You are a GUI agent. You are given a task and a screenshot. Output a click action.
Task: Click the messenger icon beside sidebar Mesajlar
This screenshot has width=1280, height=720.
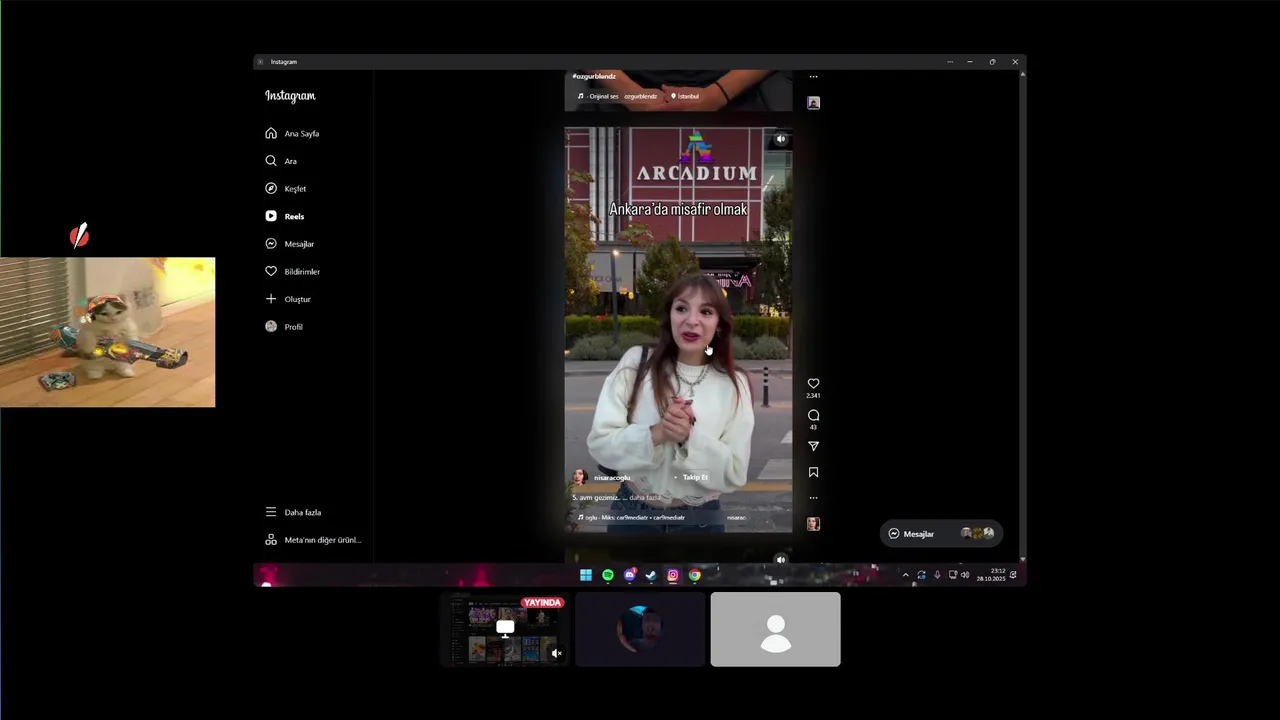(271, 244)
